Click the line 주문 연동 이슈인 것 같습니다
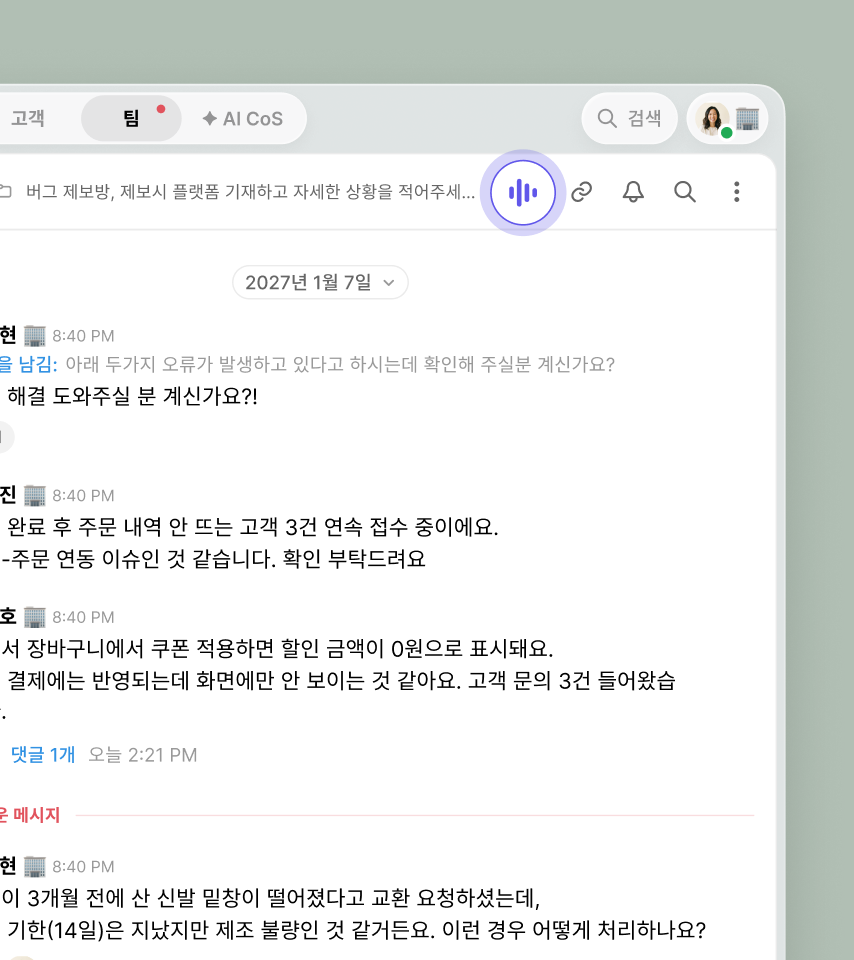 [214, 558]
